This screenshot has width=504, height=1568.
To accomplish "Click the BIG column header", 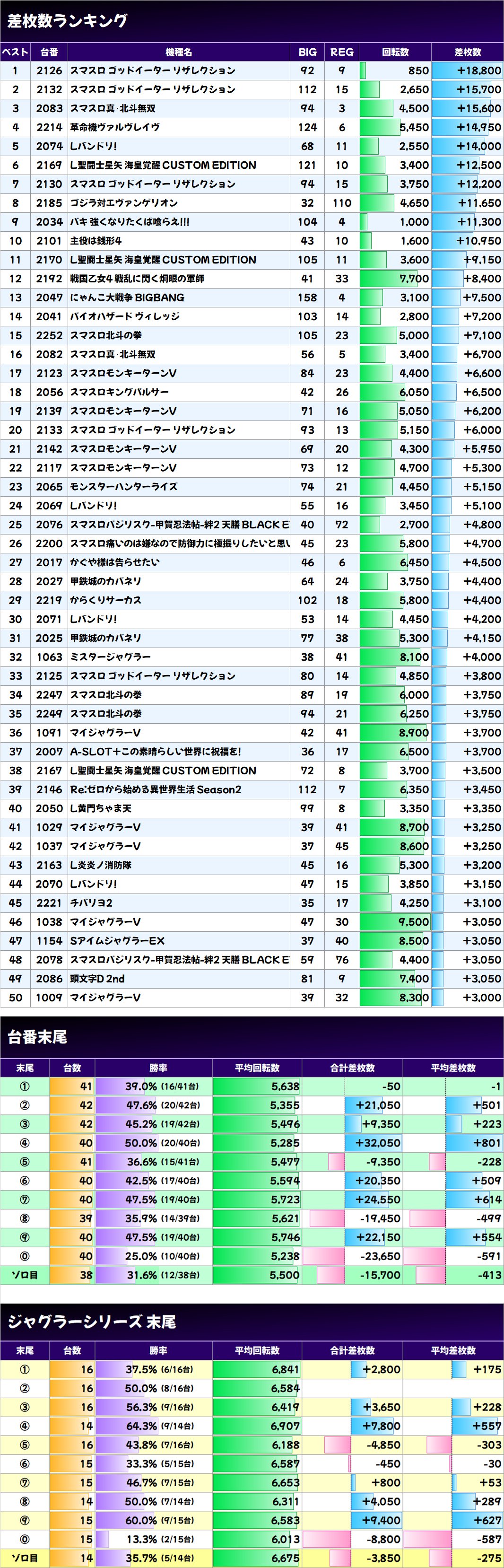I will click(x=307, y=53).
